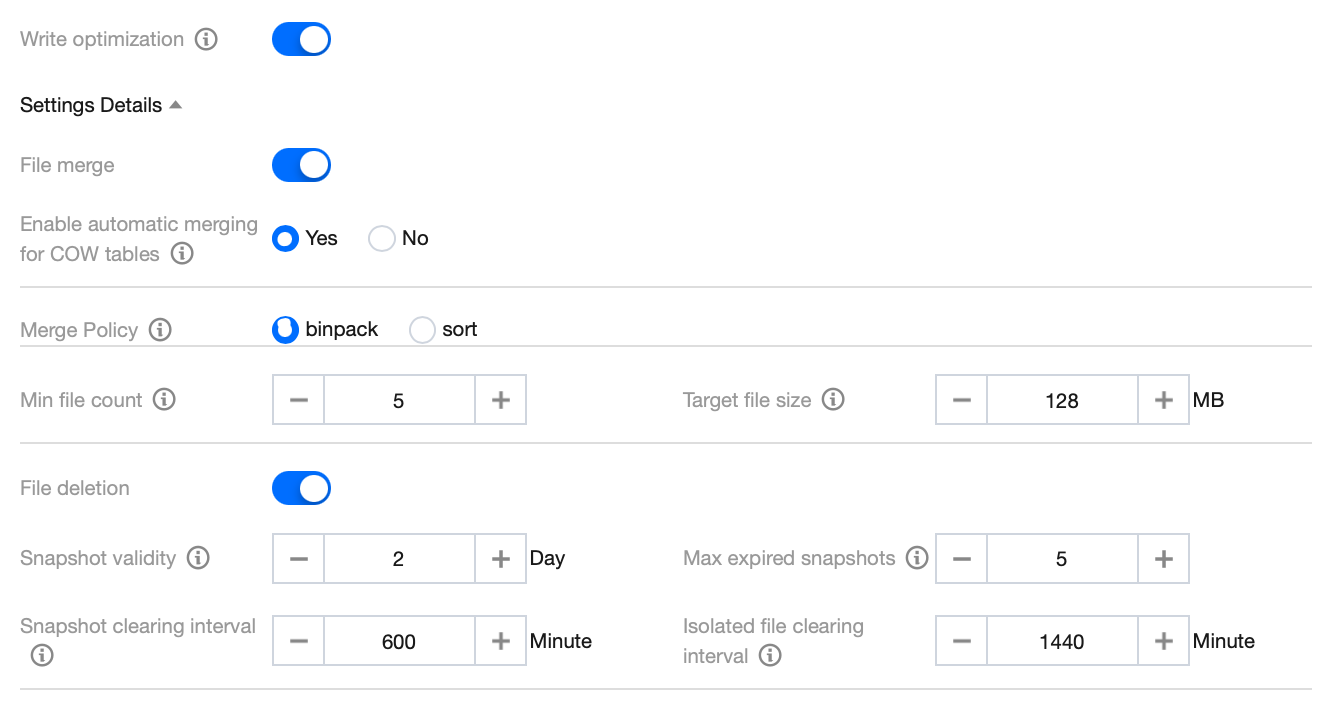Collapse the Settings Details section
Viewport: 1324px width, 714px height.
click(176, 105)
